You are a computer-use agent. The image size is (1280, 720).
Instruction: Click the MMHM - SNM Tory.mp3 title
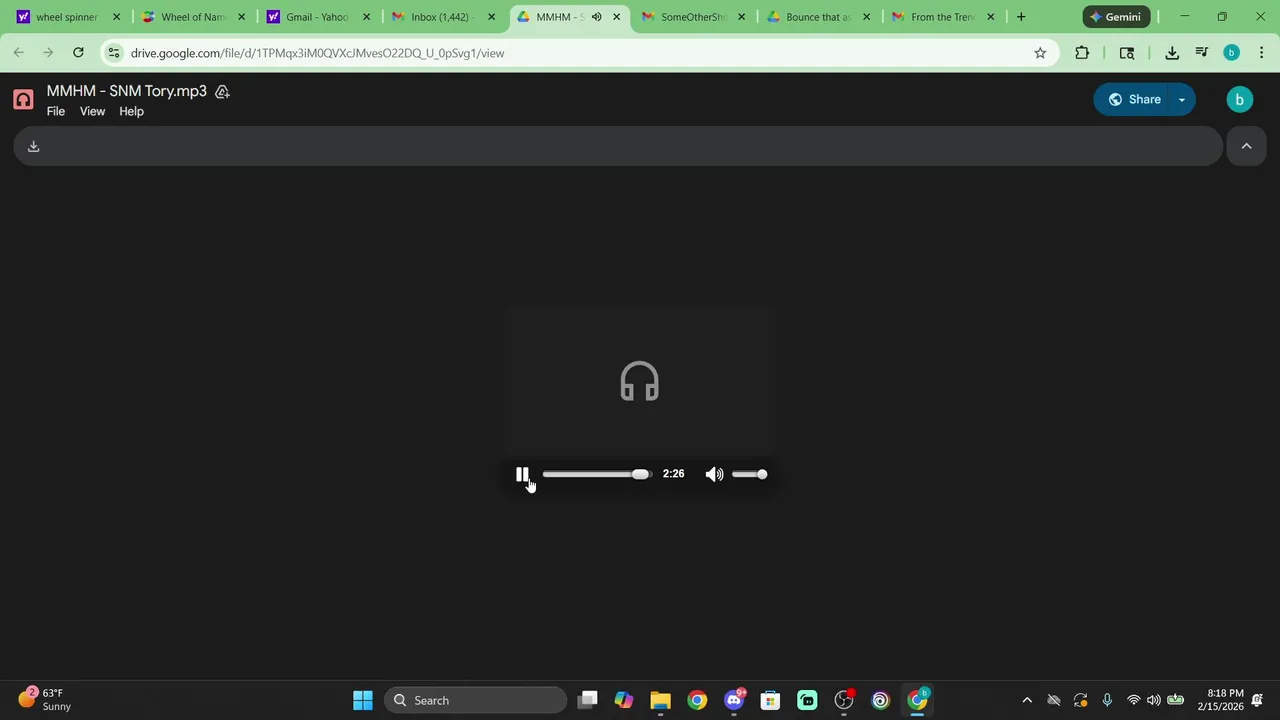click(x=127, y=91)
